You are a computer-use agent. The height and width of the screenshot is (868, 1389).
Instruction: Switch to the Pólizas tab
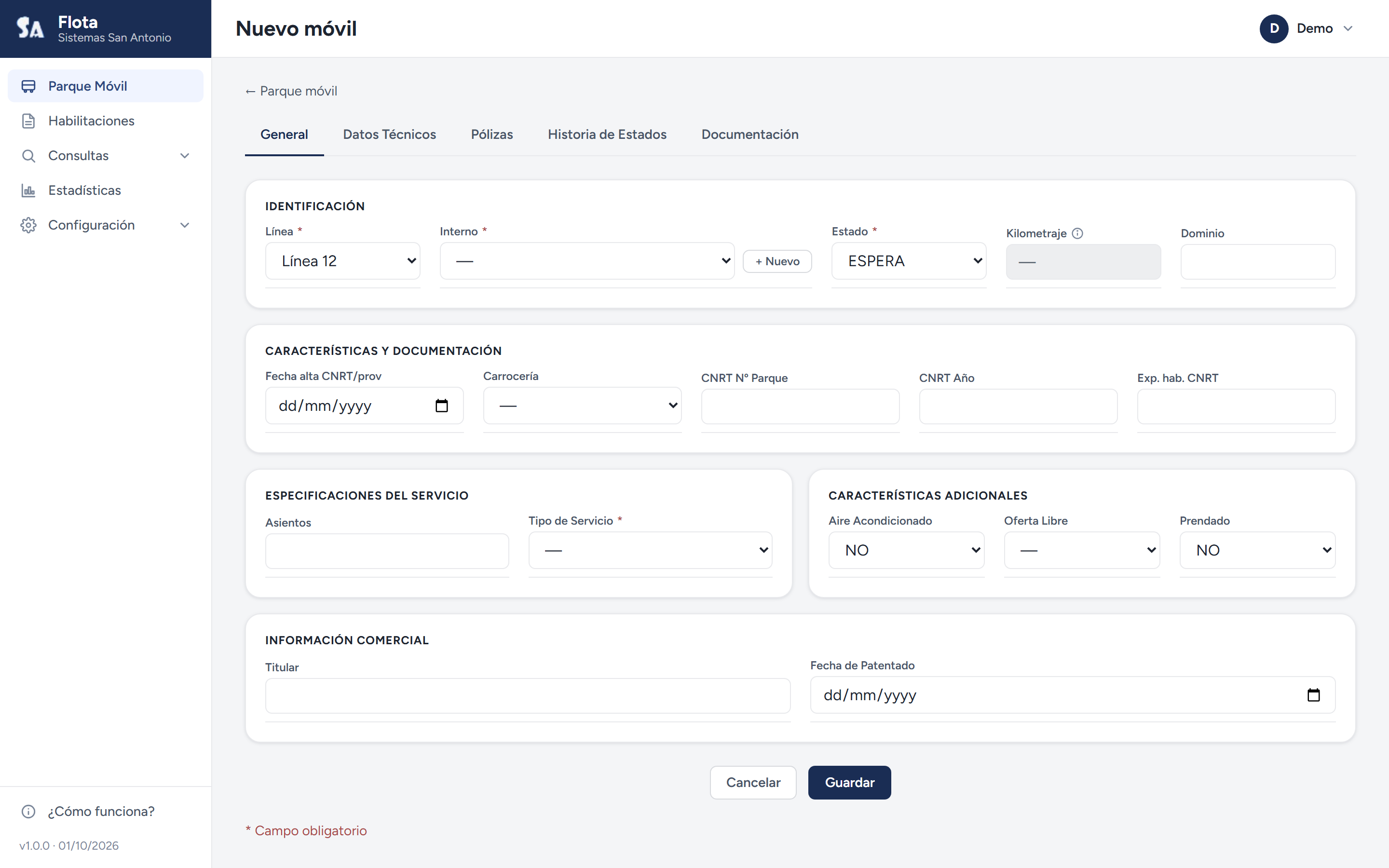coord(492,135)
